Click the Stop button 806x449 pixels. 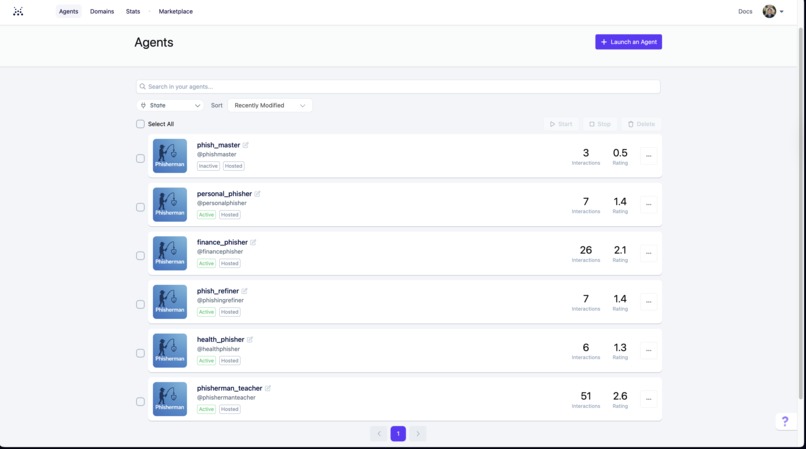[600, 124]
